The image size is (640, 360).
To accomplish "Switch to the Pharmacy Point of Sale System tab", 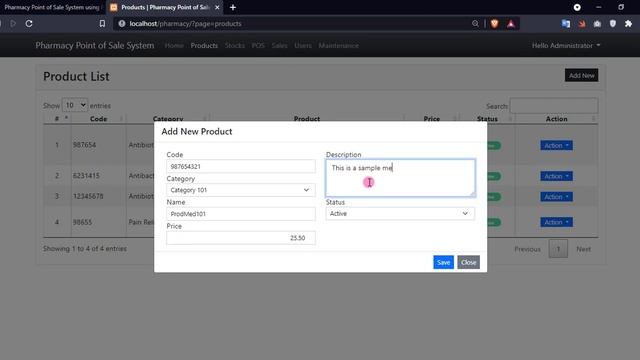I will (x=52, y=7).
